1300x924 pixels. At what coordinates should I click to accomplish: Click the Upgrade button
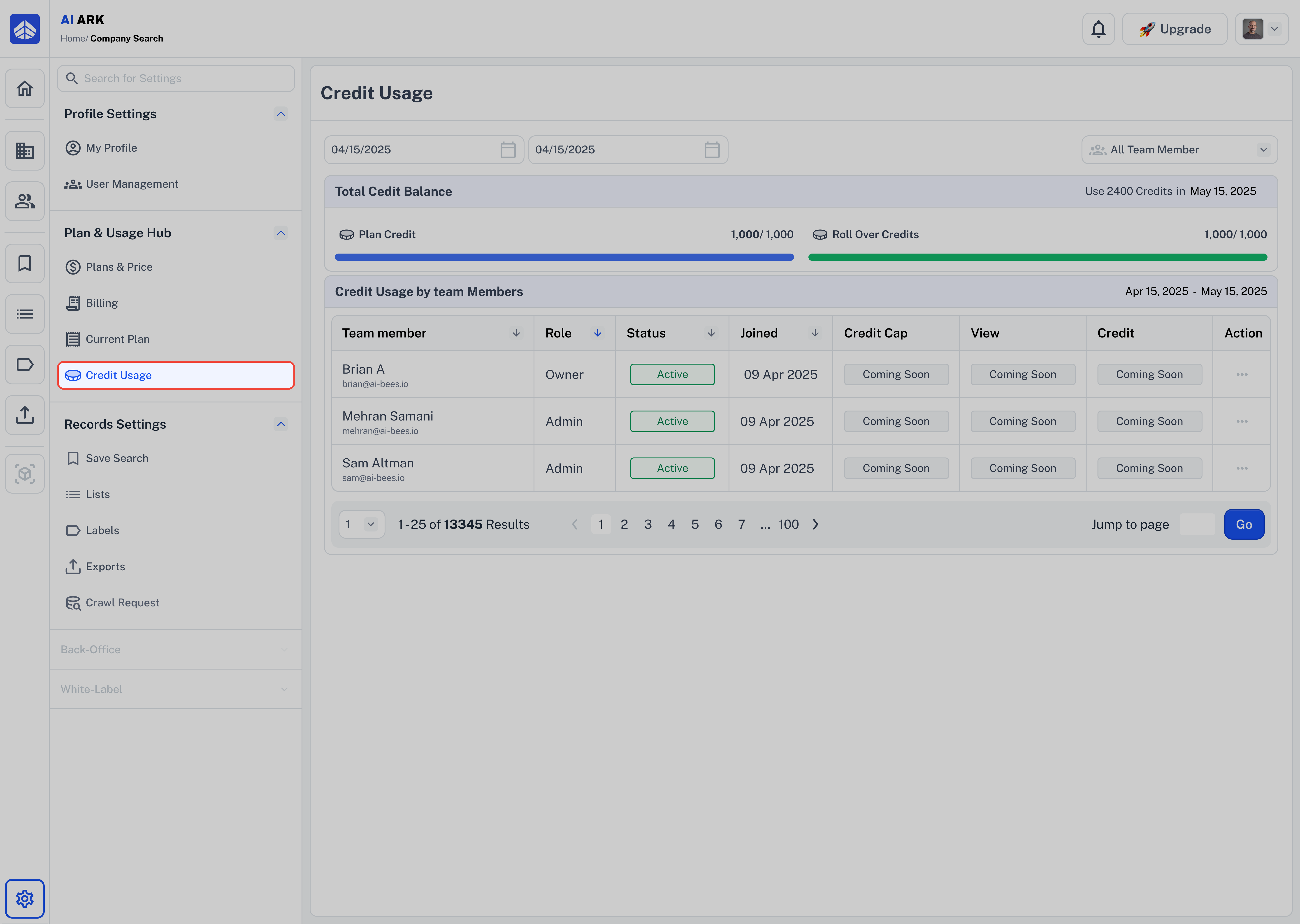click(x=1174, y=29)
